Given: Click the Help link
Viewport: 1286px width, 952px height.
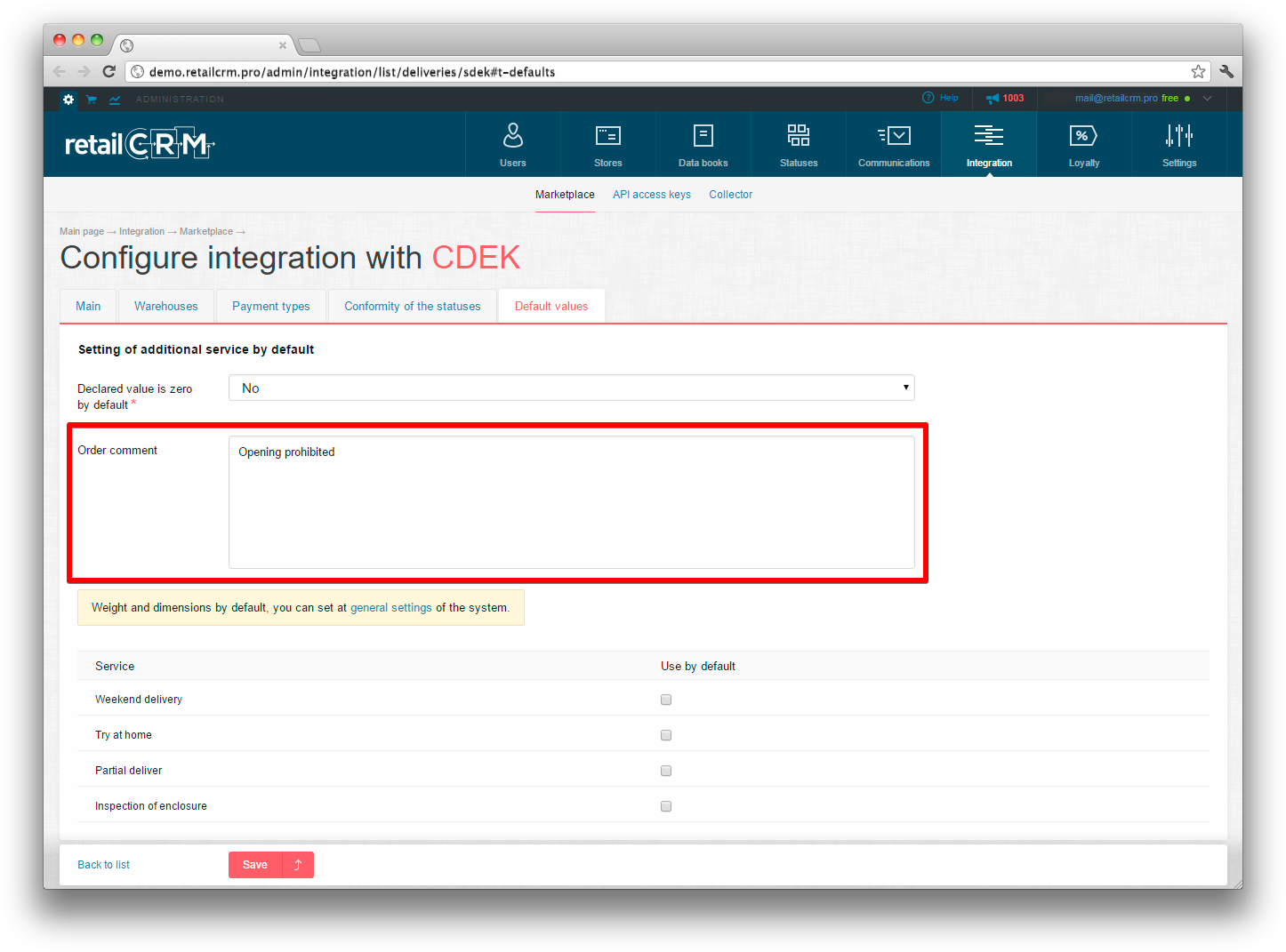Looking at the screenshot, I should coord(949,98).
